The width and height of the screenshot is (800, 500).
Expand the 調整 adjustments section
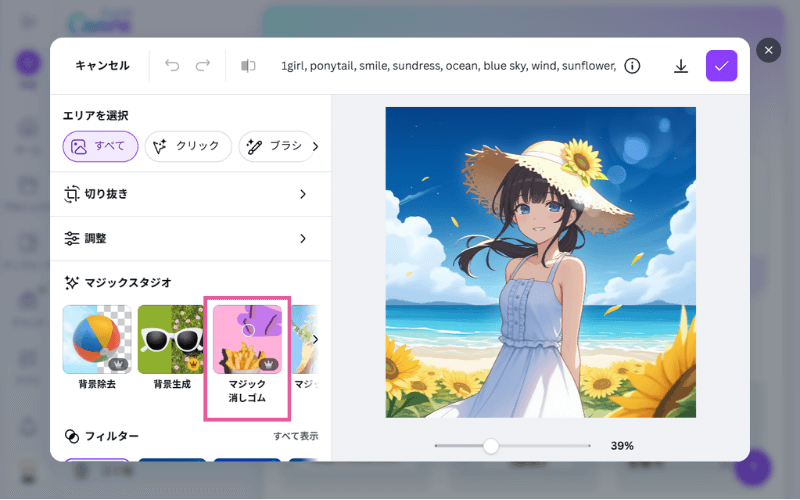[190, 239]
